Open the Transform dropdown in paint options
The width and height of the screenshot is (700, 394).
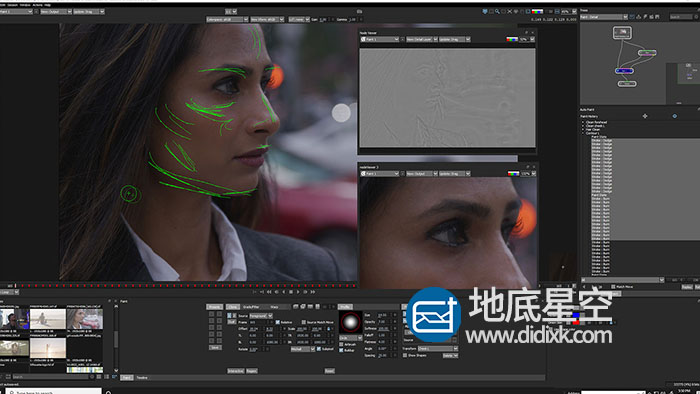tap(438, 348)
